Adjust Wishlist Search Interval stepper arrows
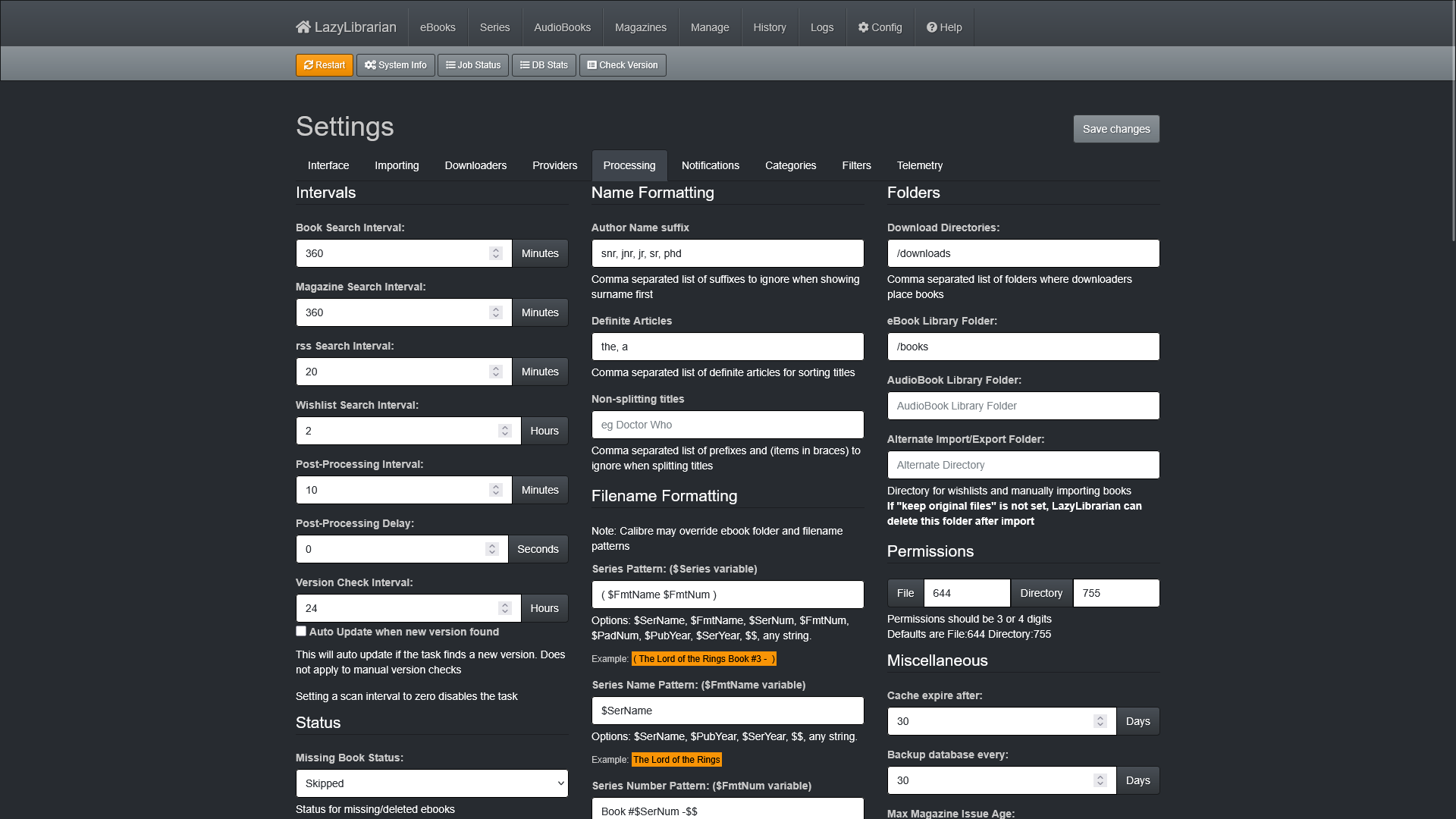 tap(505, 431)
